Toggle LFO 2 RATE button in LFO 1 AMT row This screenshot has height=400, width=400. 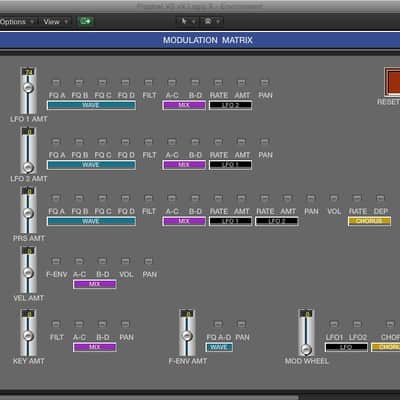(x=218, y=82)
